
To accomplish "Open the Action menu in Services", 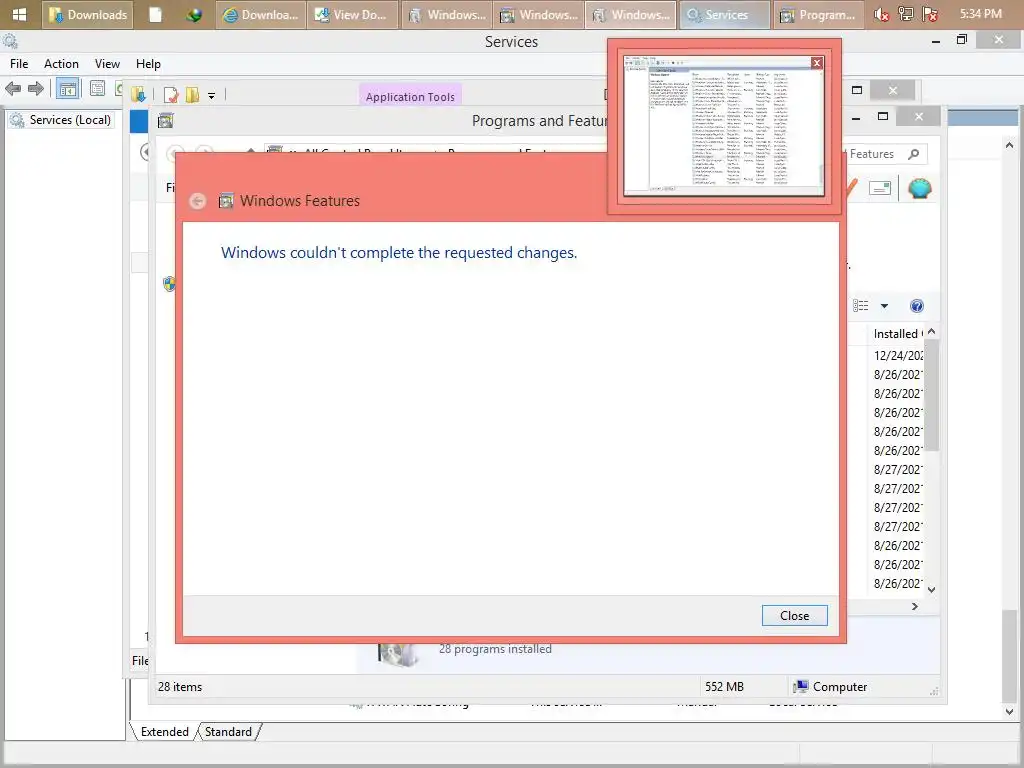I will pyautogui.click(x=61, y=63).
